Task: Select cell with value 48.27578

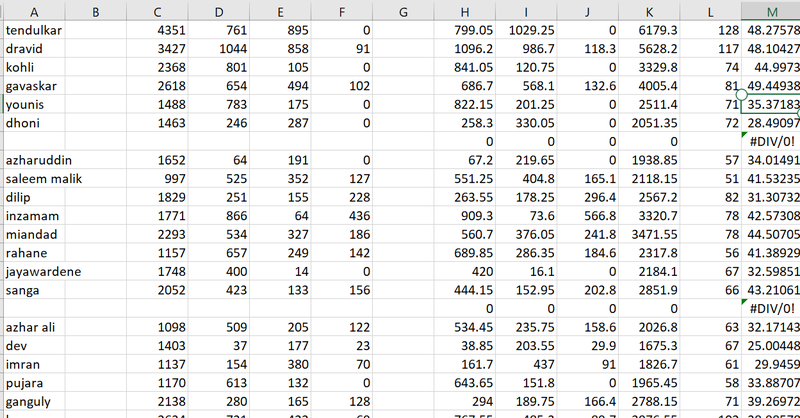Action: (771, 30)
